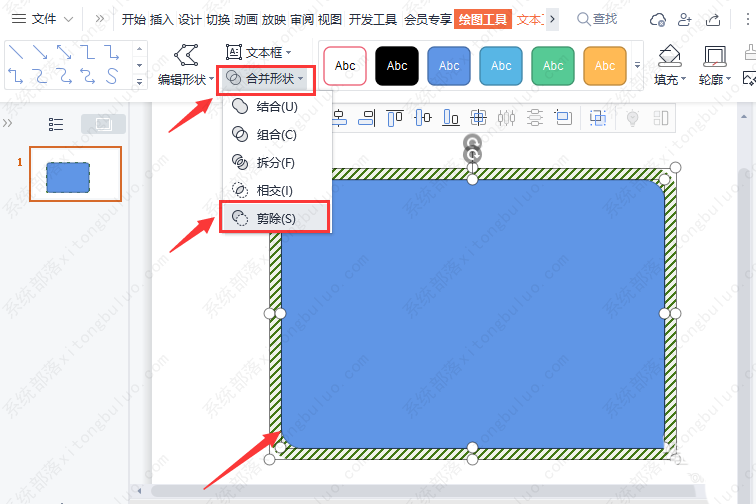Switch to slide thumbnail view icon
Viewport: 756px width, 504px height.
pyautogui.click(x=103, y=124)
